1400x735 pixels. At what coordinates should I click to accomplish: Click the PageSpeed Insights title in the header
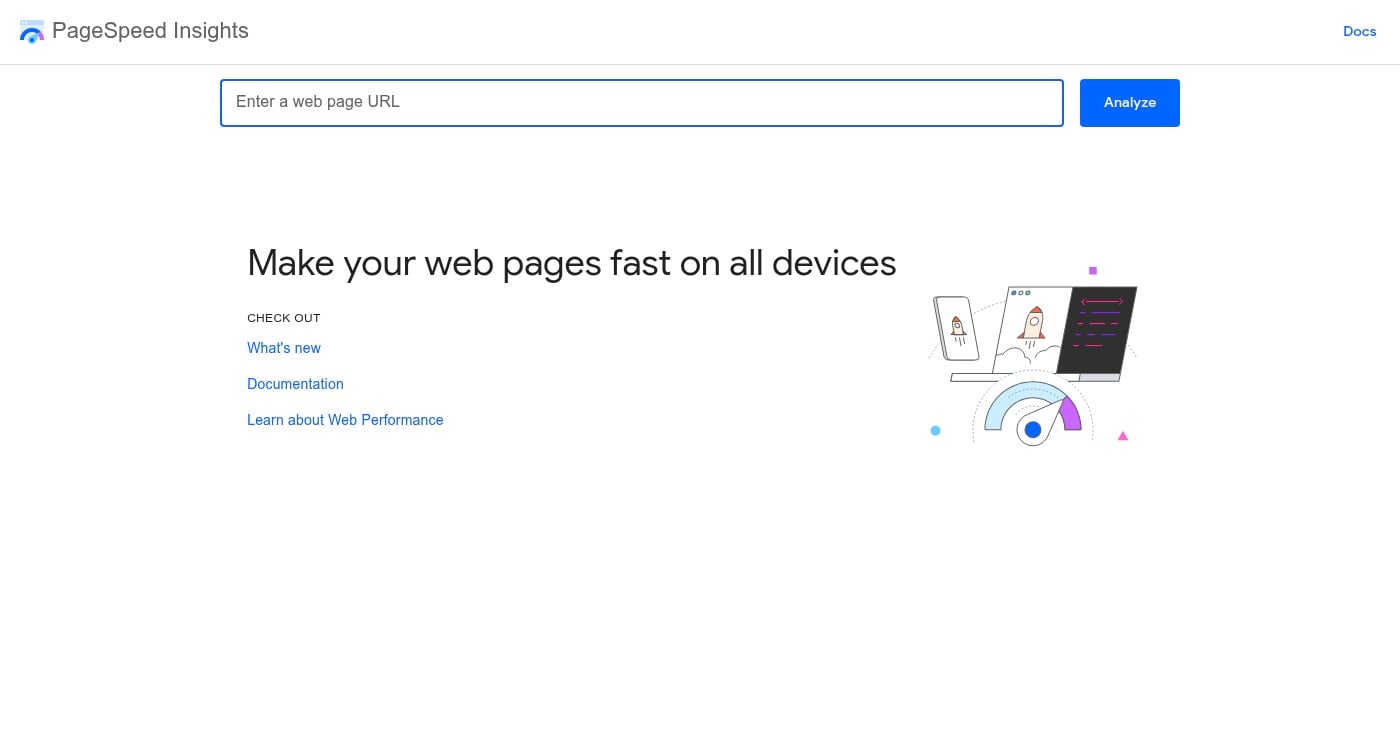pos(151,31)
